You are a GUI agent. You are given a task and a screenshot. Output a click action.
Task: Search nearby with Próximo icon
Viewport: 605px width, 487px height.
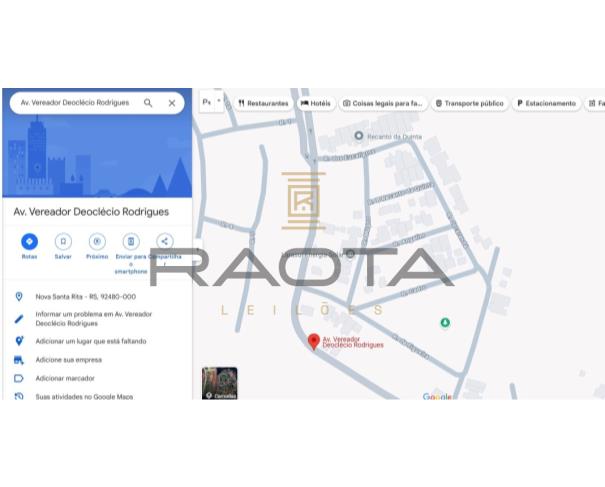(x=97, y=242)
